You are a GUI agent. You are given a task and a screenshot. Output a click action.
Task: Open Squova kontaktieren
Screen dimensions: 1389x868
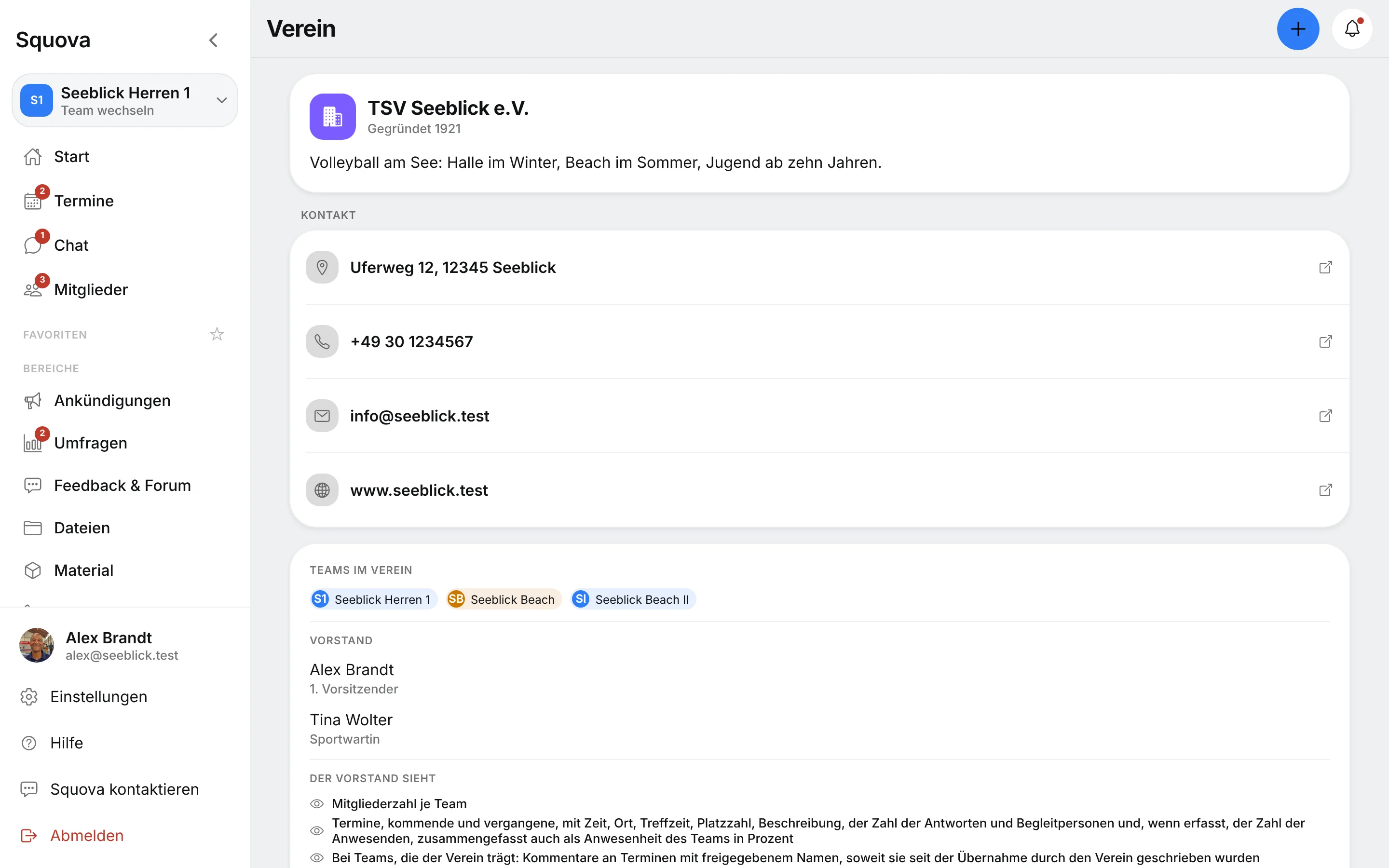[x=124, y=789]
